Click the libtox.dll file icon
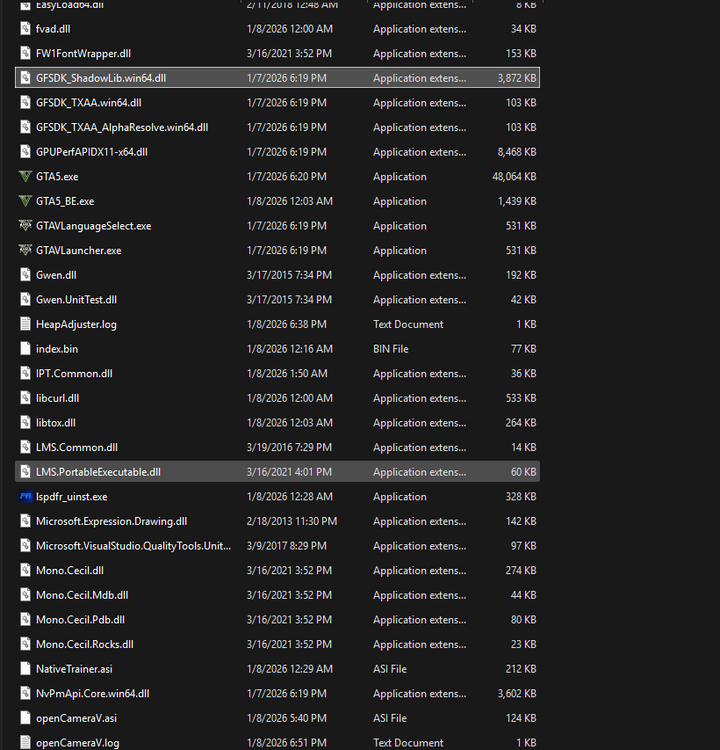This screenshot has width=720, height=750. pyautogui.click(x=25, y=423)
